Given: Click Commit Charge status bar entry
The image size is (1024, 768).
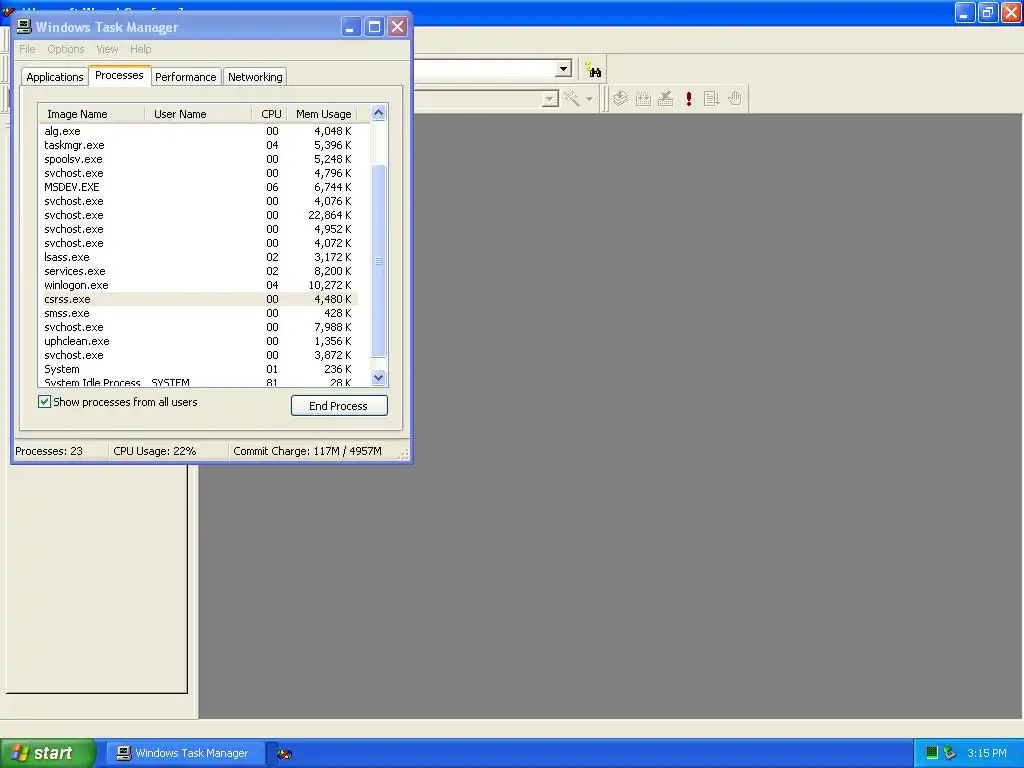Looking at the screenshot, I should coord(308,451).
